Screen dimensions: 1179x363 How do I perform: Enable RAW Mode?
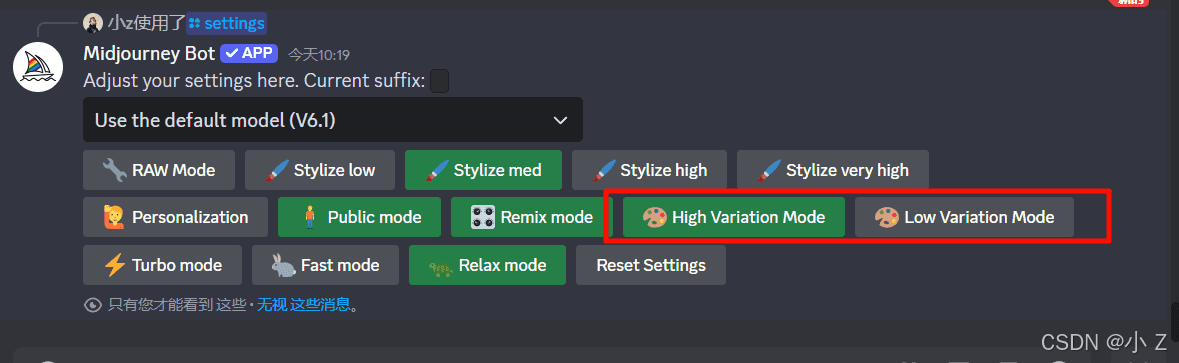159,170
